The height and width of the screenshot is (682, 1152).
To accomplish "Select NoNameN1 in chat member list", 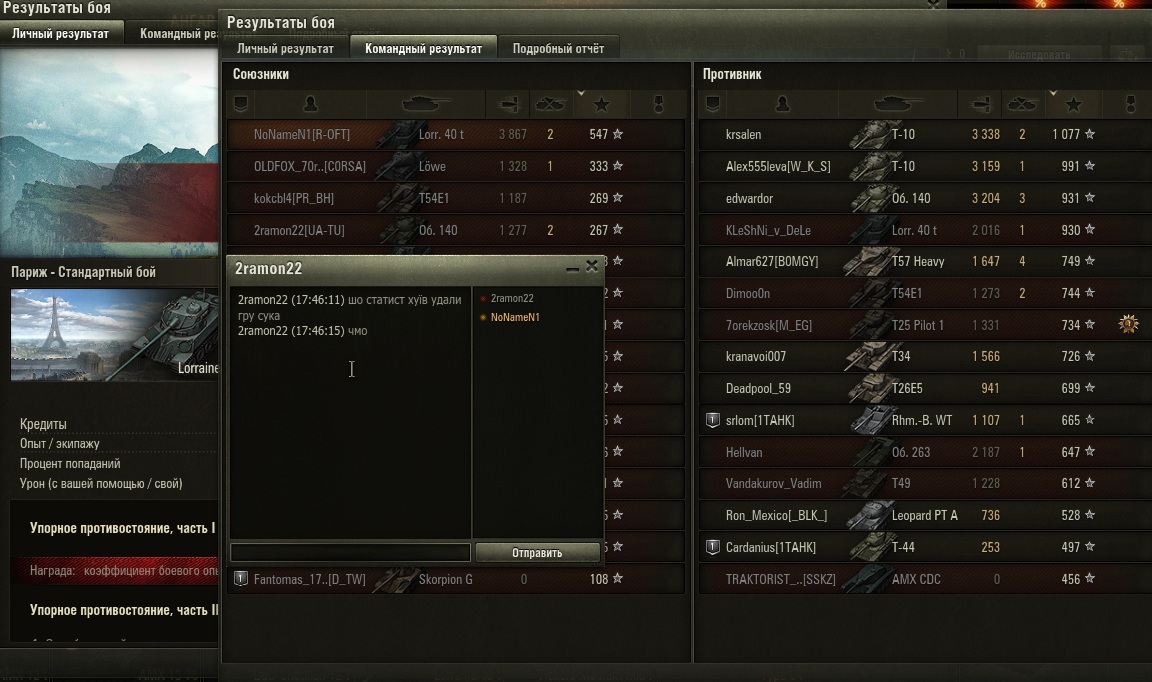I will 514,317.
